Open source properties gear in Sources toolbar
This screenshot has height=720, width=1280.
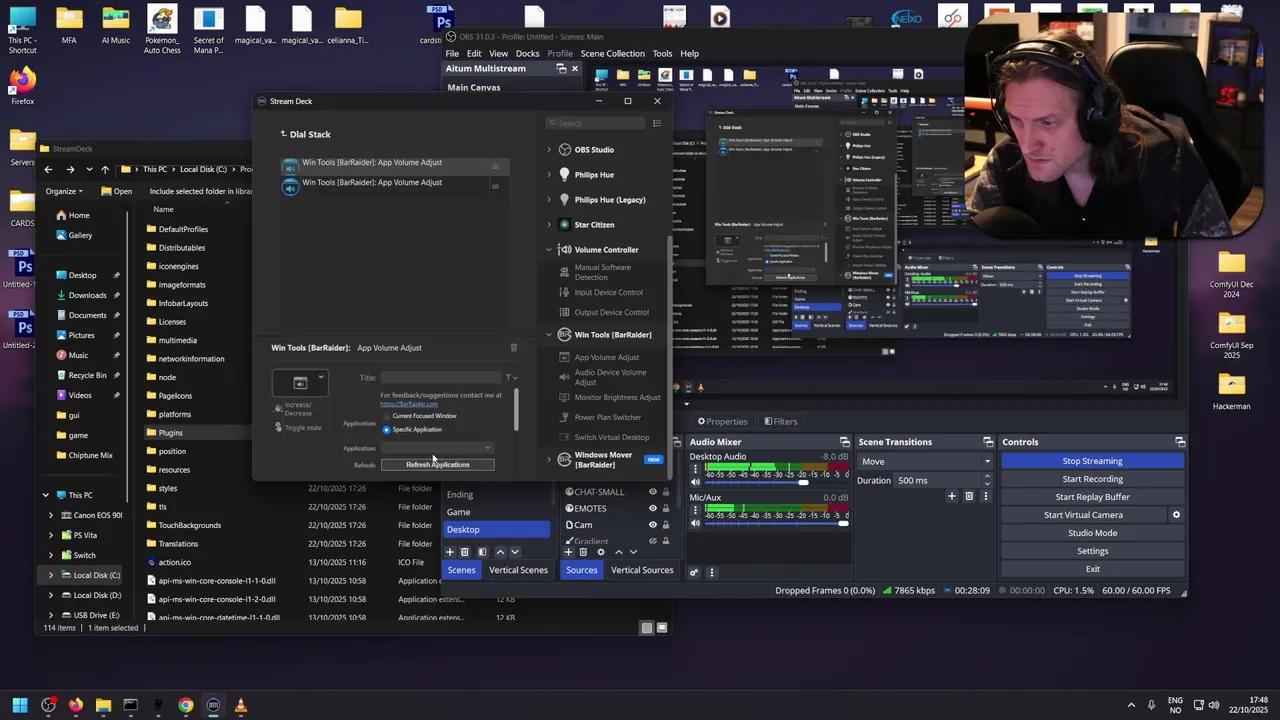(600, 552)
